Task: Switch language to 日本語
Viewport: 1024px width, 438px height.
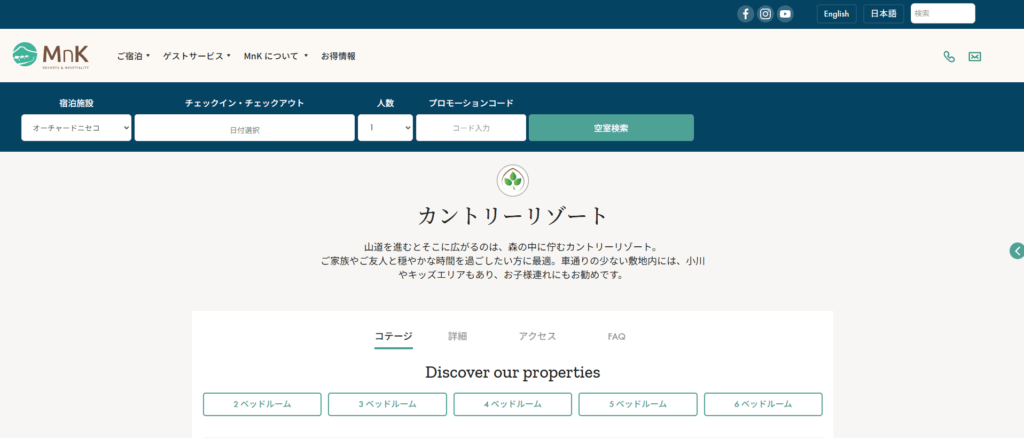Action: (x=884, y=14)
